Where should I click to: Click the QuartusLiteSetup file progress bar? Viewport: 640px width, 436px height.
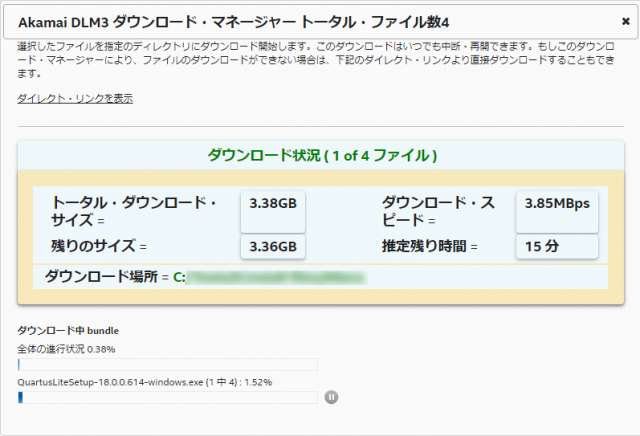[168, 397]
